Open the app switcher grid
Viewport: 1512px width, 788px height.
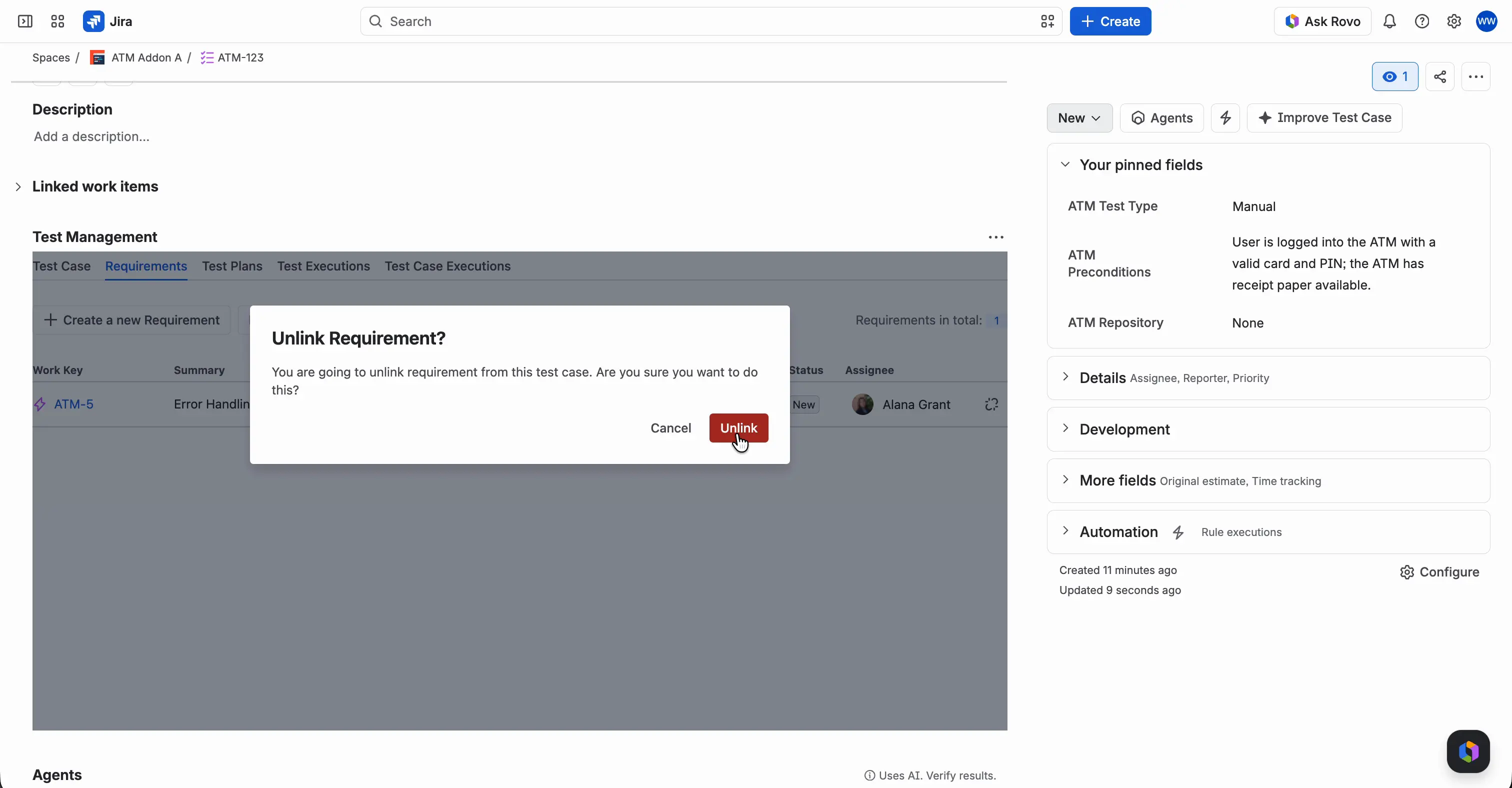(x=57, y=21)
